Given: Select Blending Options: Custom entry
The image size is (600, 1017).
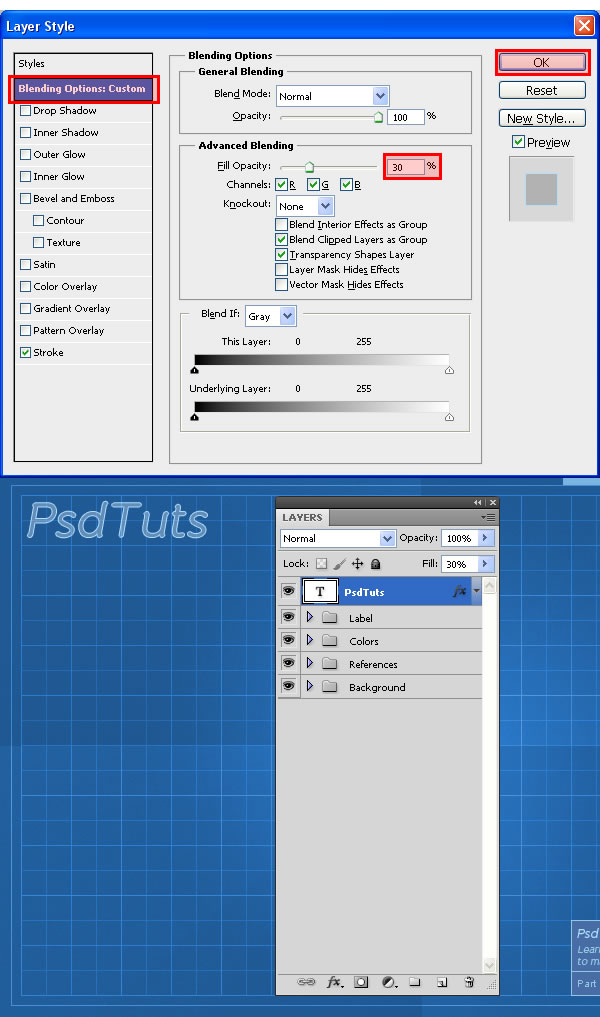Looking at the screenshot, I should [x=84, y=89].
